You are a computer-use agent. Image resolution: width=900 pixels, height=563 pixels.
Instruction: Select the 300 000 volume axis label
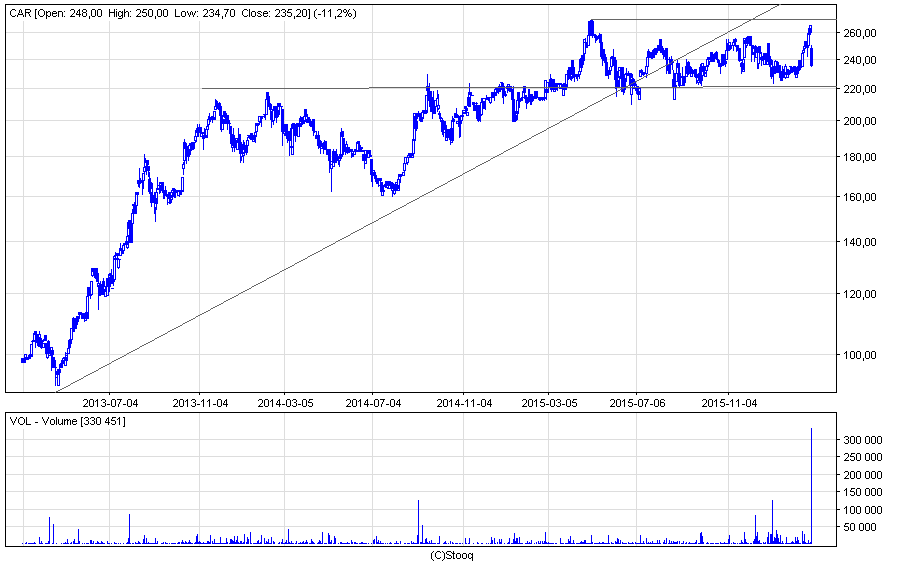pyautogui.click(x=863, y=440)
